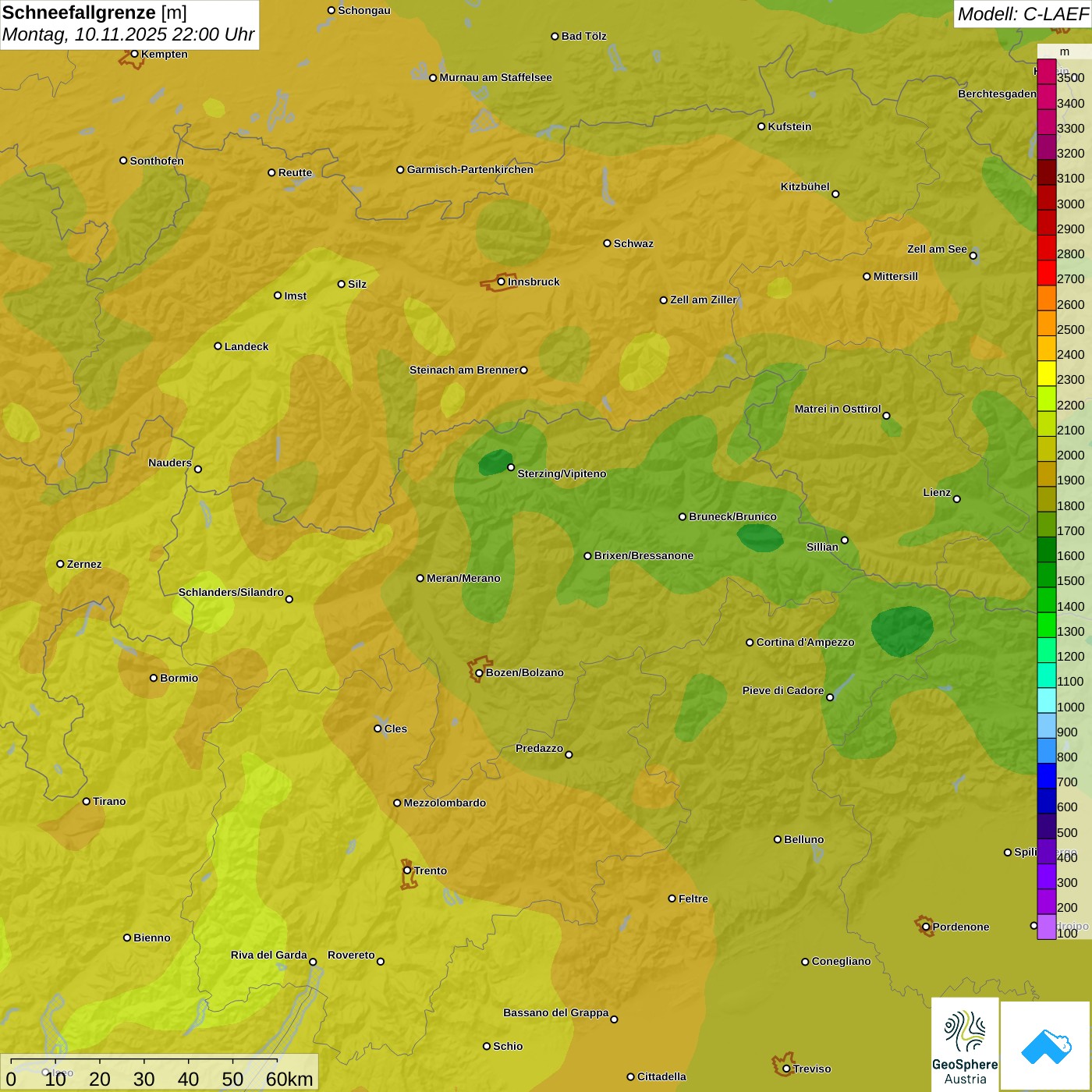Click the Innsbruck city marker
The width and height of the screenshot is (1092, 1092).
pos(502,282)
